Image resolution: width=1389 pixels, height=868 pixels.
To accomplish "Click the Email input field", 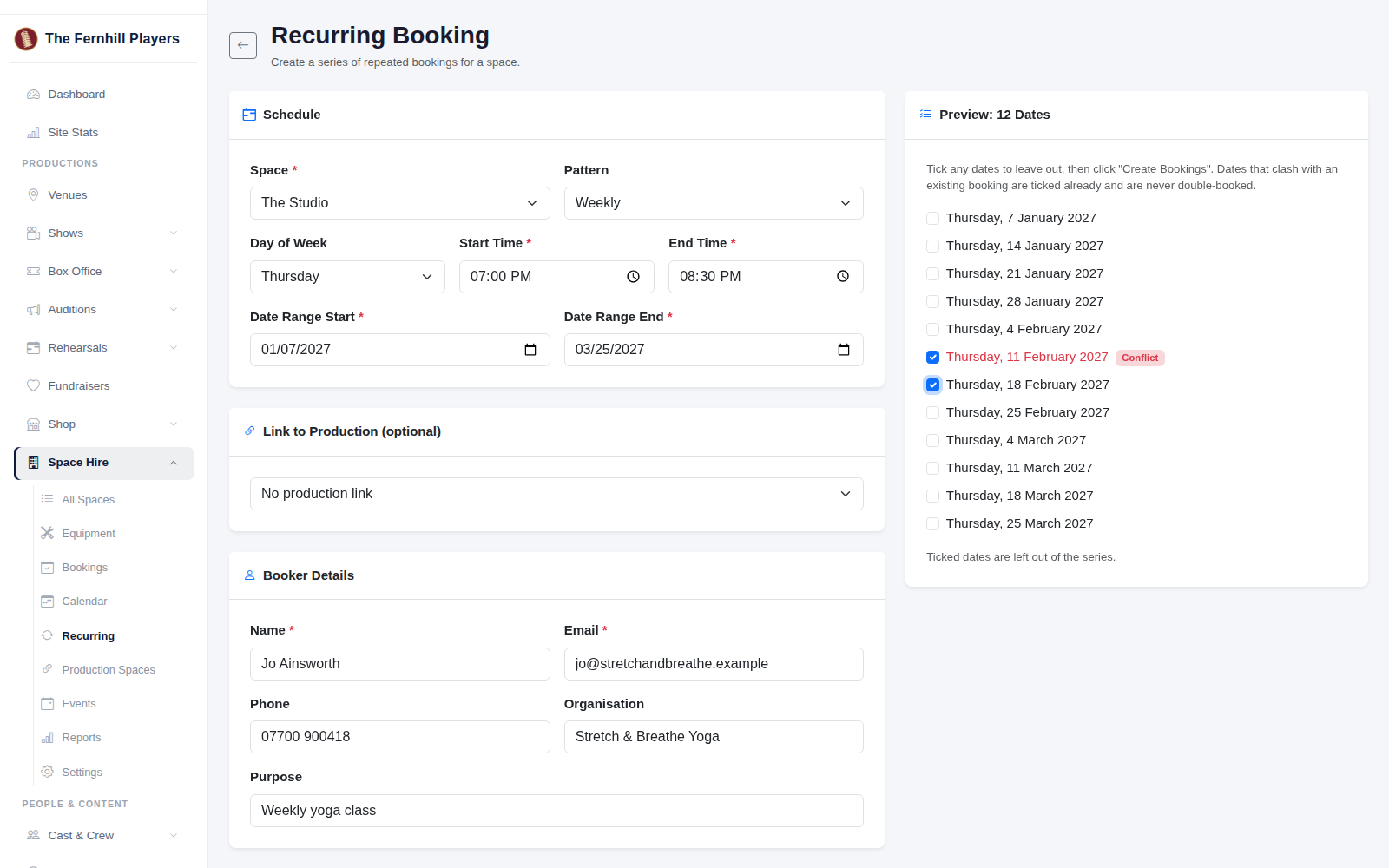I will pos(714,664).
